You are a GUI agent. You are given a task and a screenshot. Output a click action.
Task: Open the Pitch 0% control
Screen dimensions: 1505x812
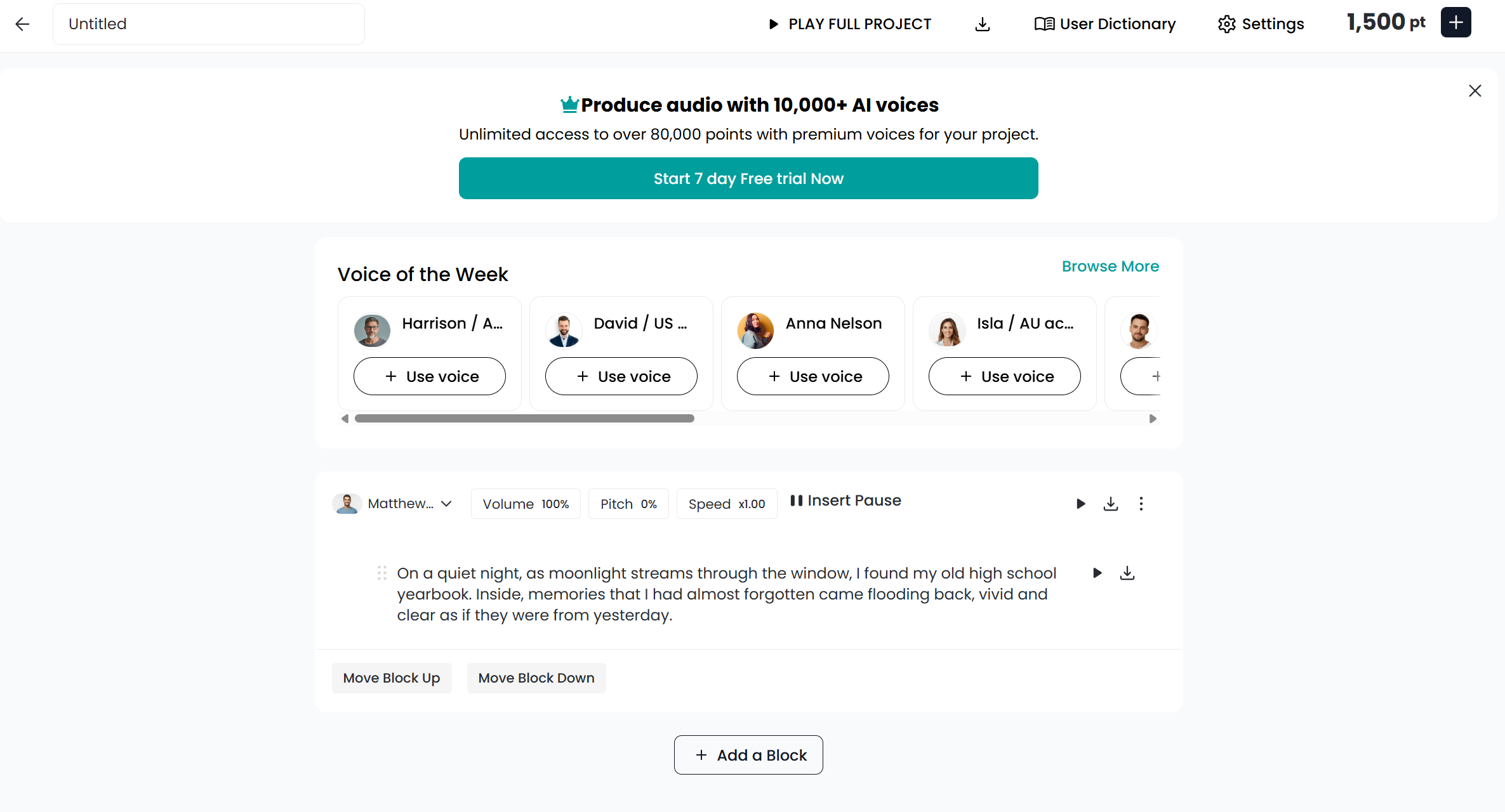point(628,504)
